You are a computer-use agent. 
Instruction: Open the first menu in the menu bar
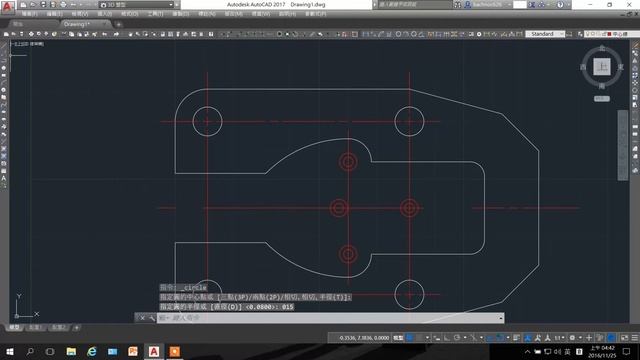click(29, 14)
